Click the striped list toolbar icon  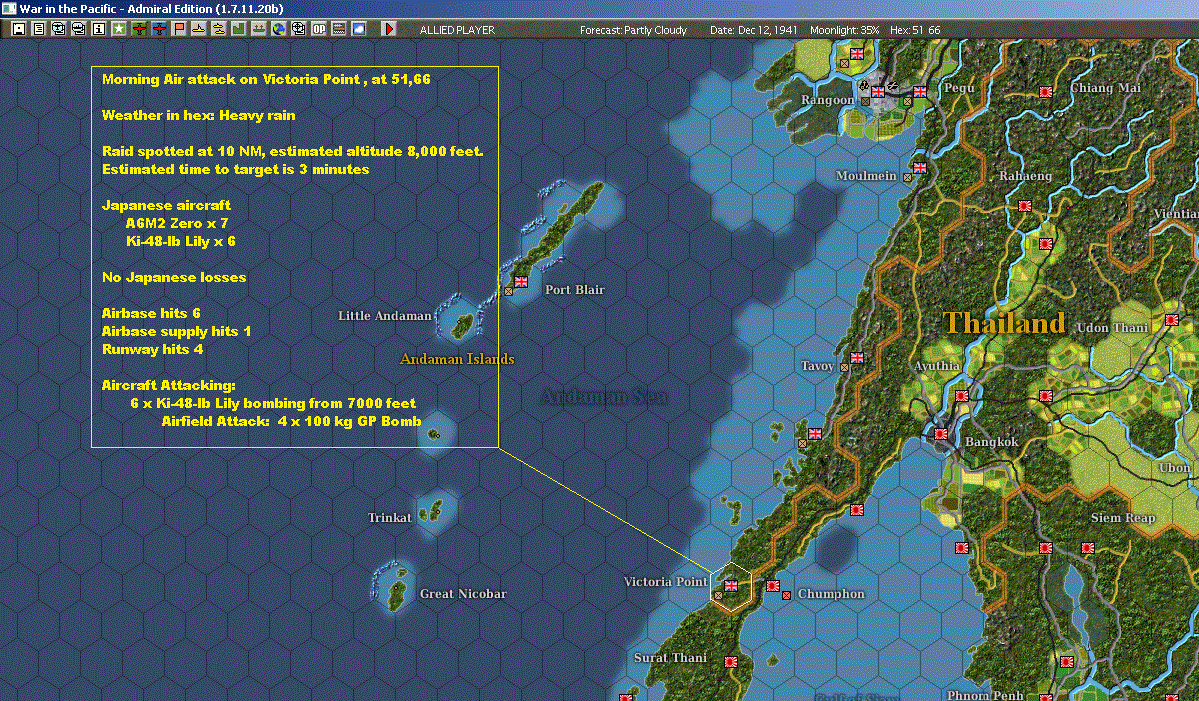click(339, 29)
